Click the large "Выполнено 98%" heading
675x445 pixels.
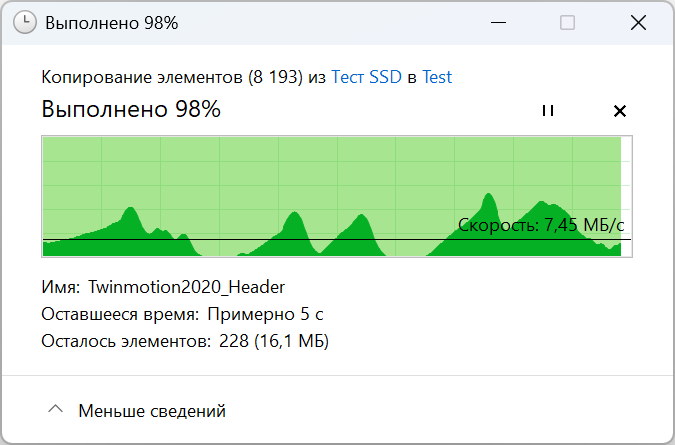point(131,110)
